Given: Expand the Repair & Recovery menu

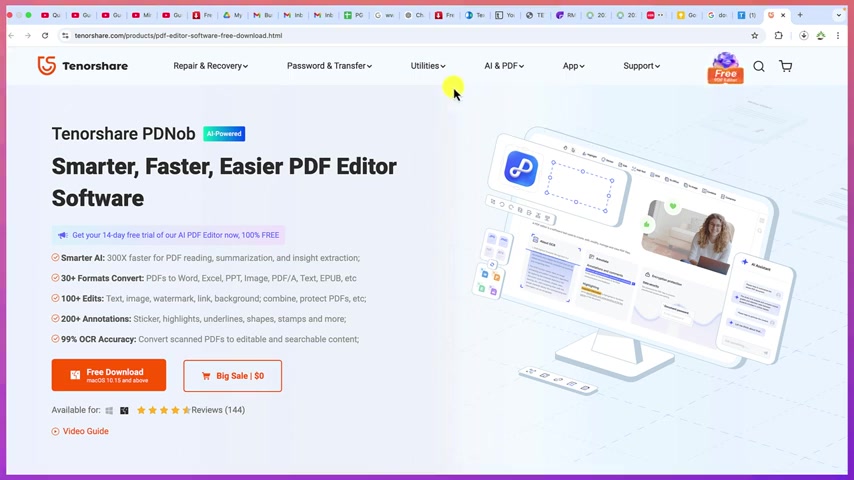Looking at the screenshot, I should point(210,66).
